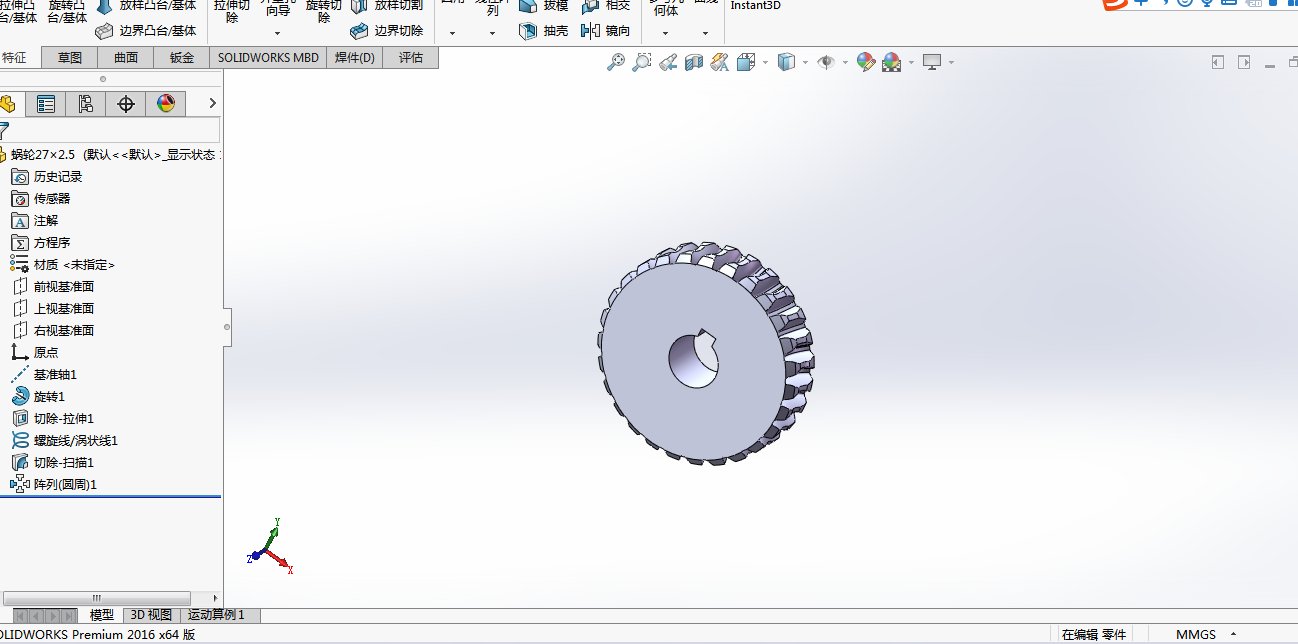This screenshot has width=1298, height=644.
Task: Open the MMGS unit system dropdown arrow
Action: point(1233,635)
